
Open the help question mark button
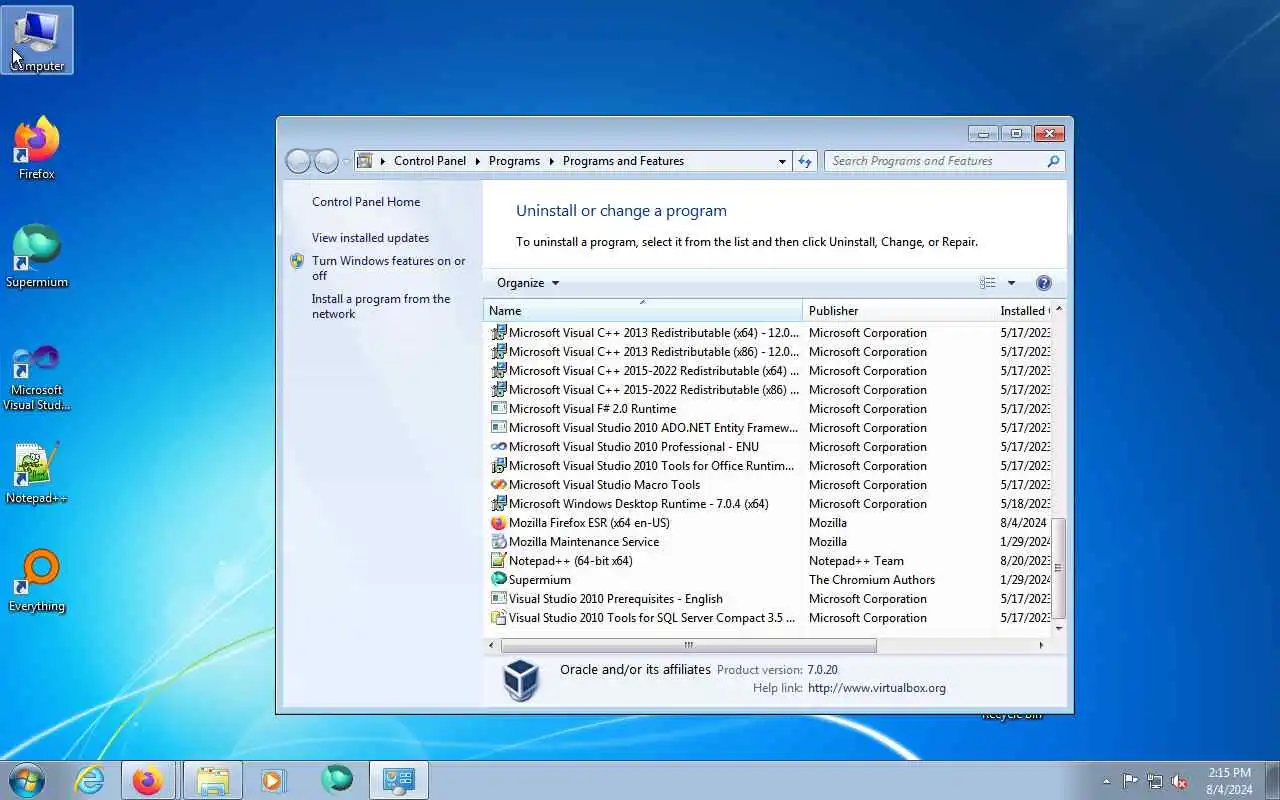(1044, 283)
